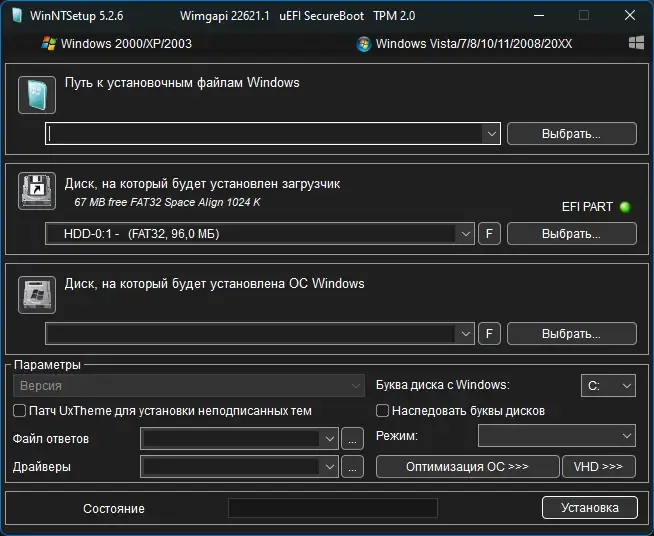
Task: Click the installation files source icon
Action: (37, 95)
